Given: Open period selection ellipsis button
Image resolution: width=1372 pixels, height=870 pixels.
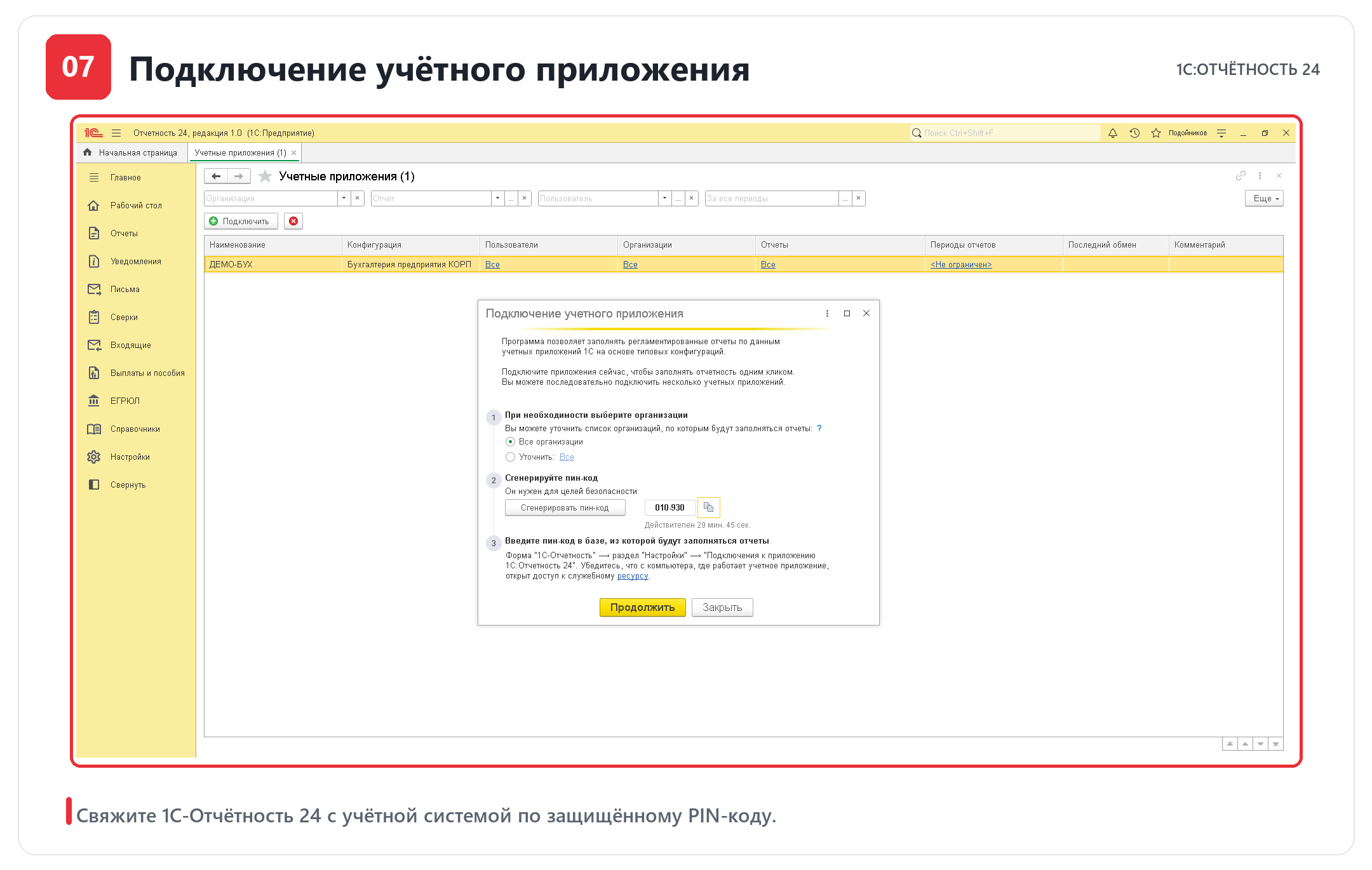Looking at the screenshot, I should 845,198.
